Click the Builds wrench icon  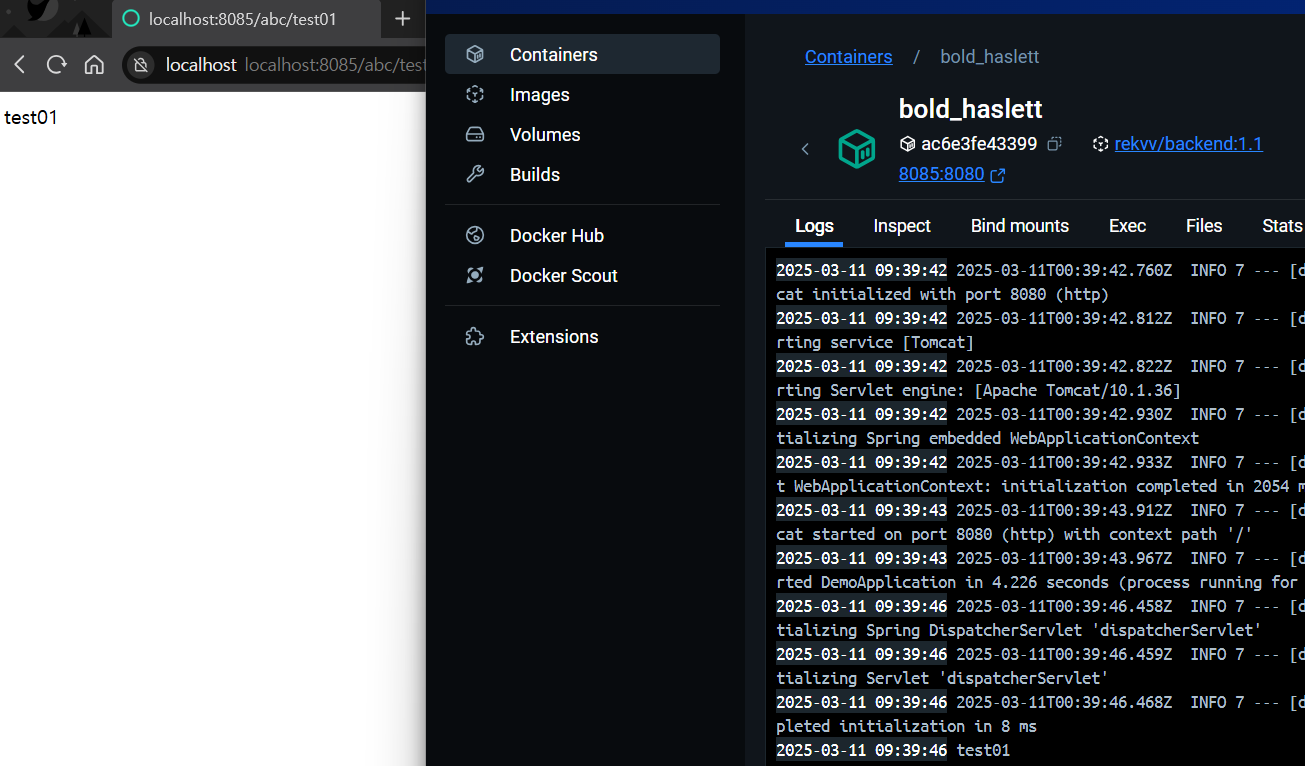tap(475, 174)
